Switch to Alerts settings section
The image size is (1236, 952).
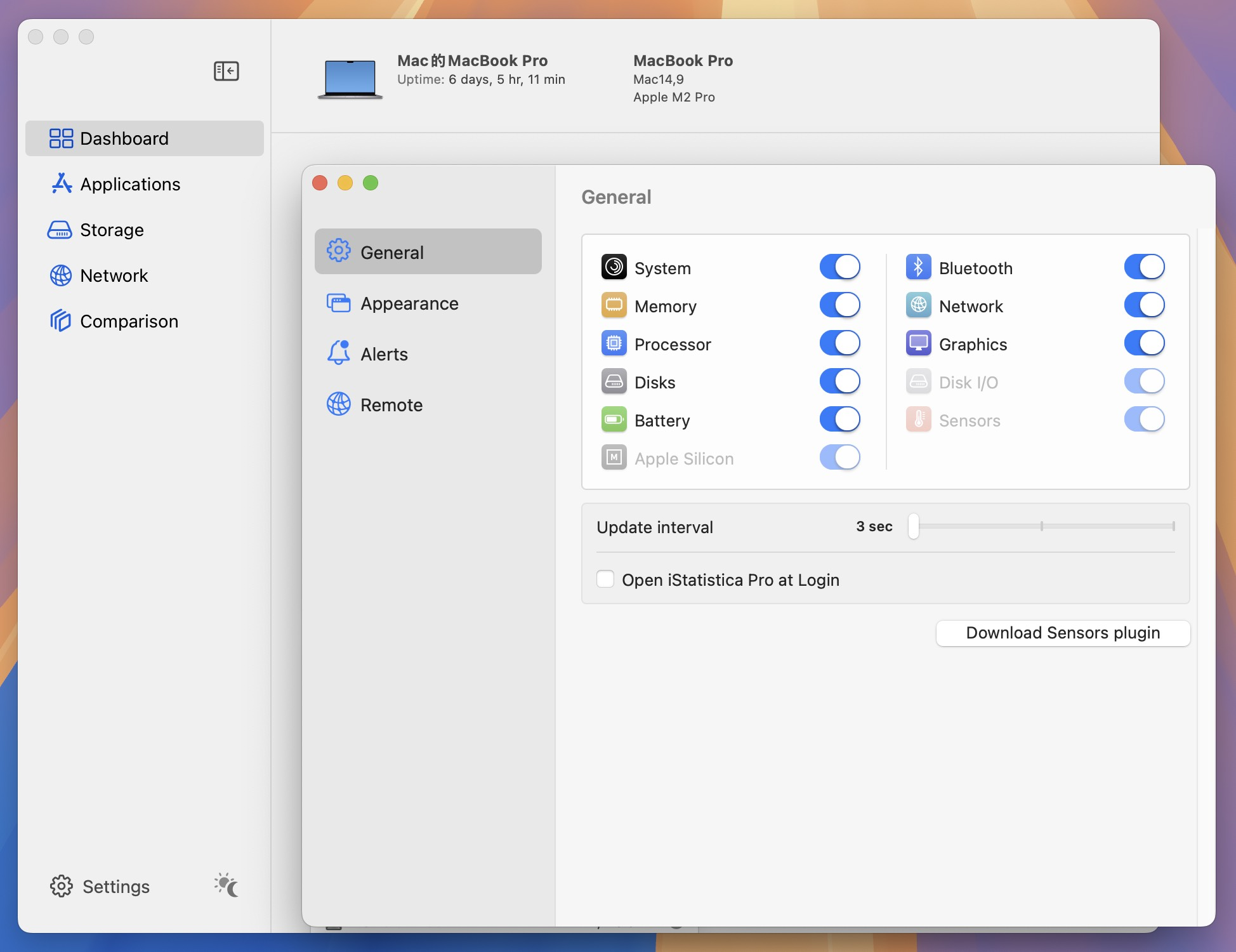(x=384, y=354)
